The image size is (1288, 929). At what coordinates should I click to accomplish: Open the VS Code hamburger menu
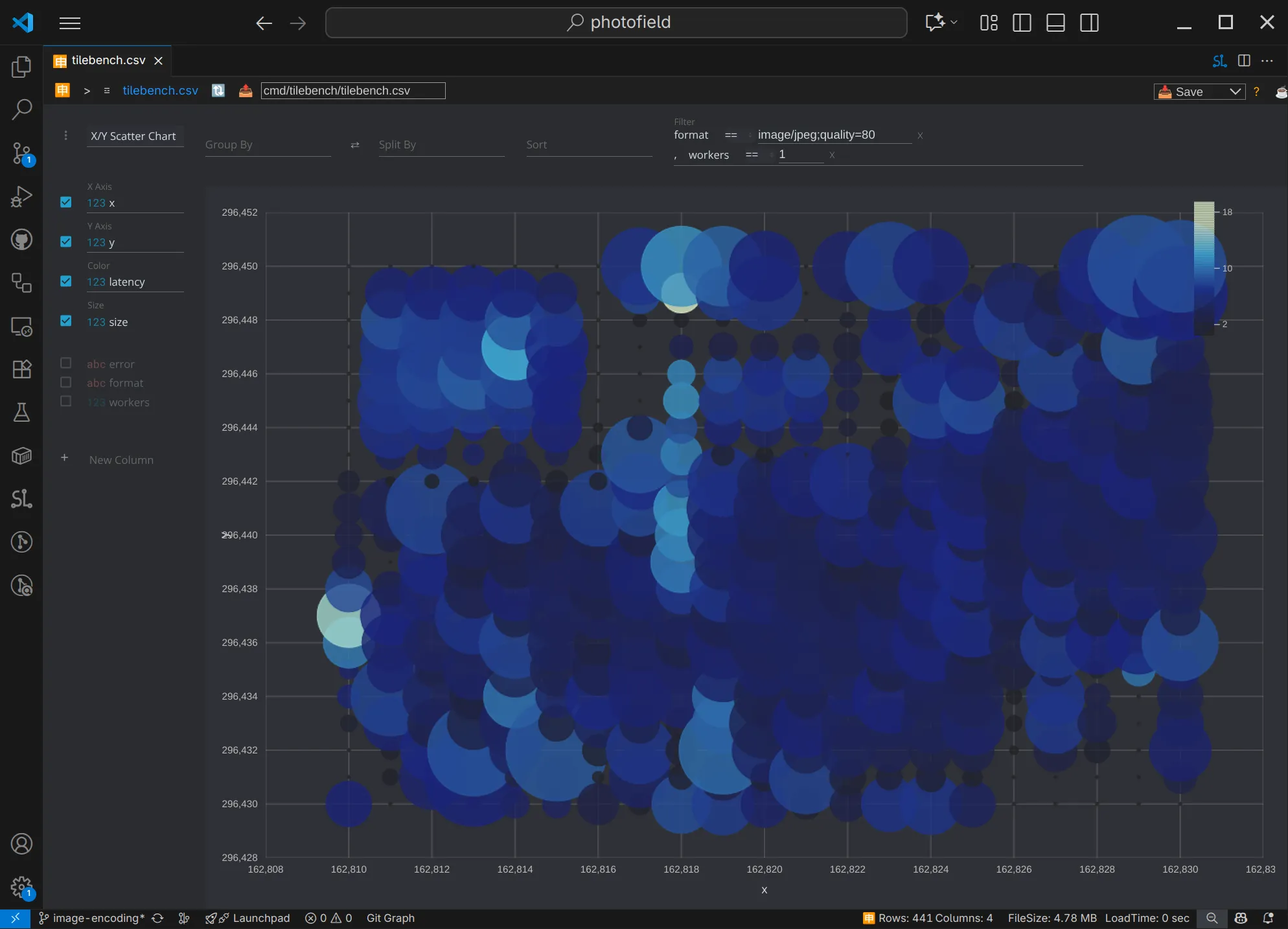click(69, 23)
